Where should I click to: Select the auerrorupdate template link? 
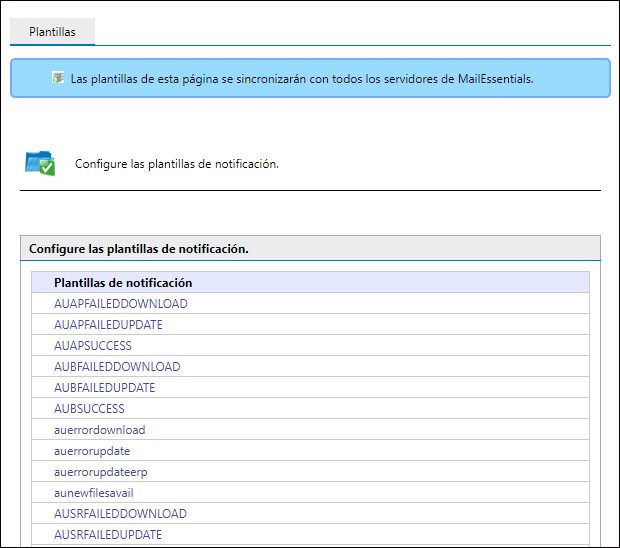(x=92, y=451)
